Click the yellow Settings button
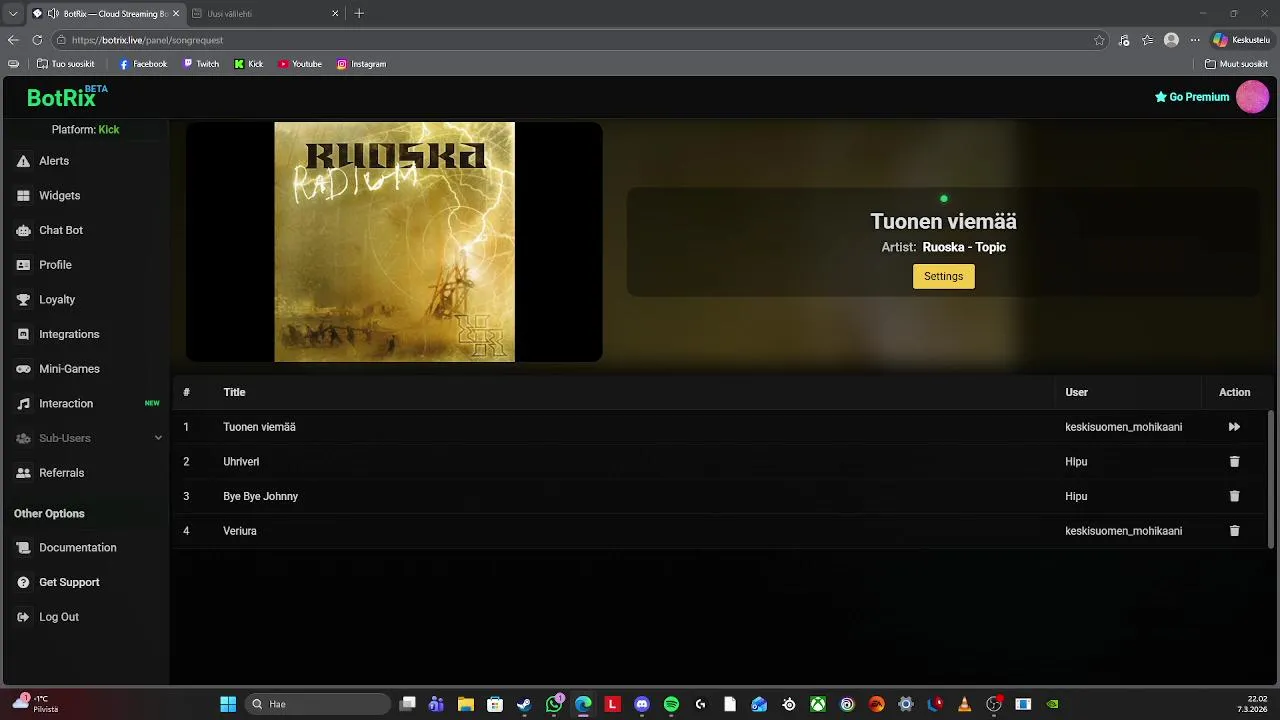The height and width of the screenshot is (720, 1280). pyautogui.click(x=943, y=276)
